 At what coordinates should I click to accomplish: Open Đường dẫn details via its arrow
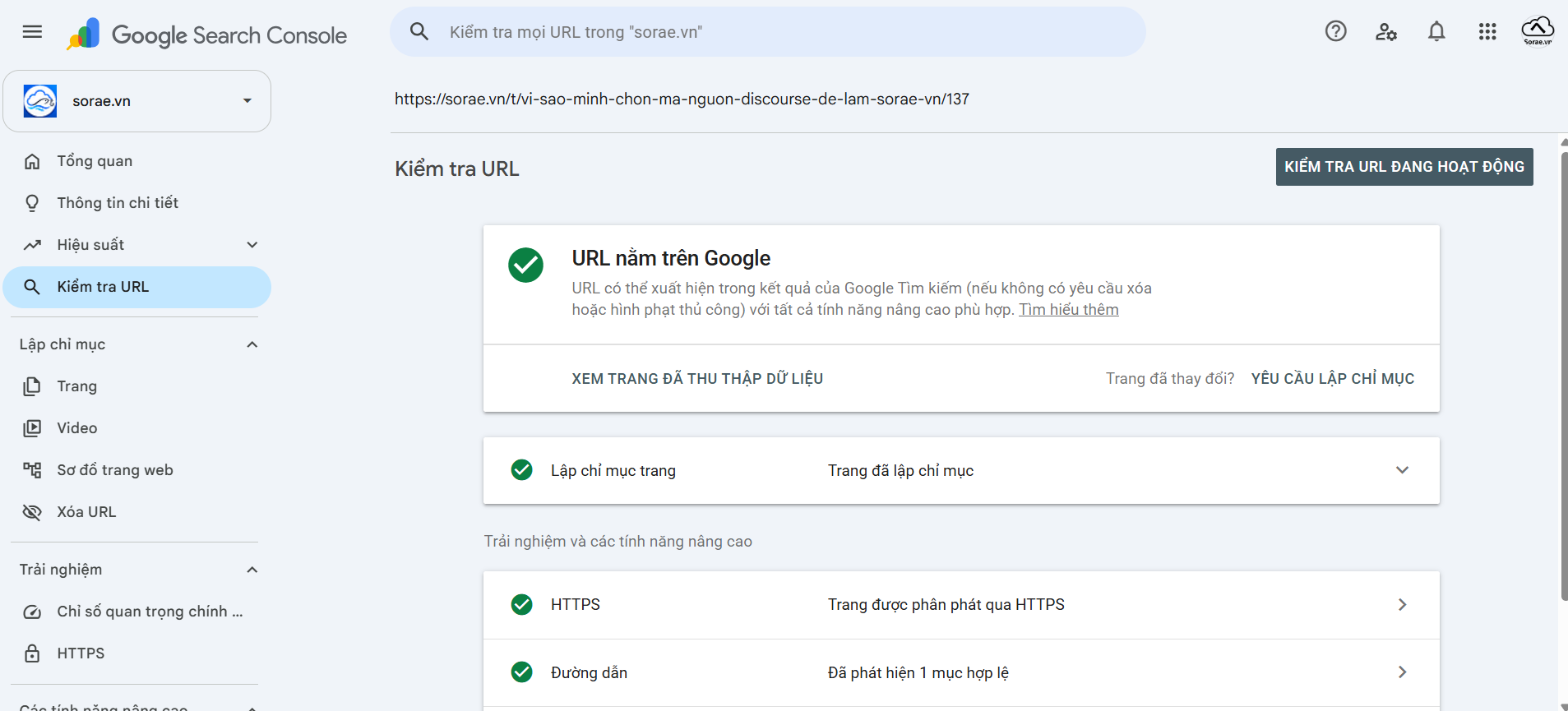pos(1402,672)
